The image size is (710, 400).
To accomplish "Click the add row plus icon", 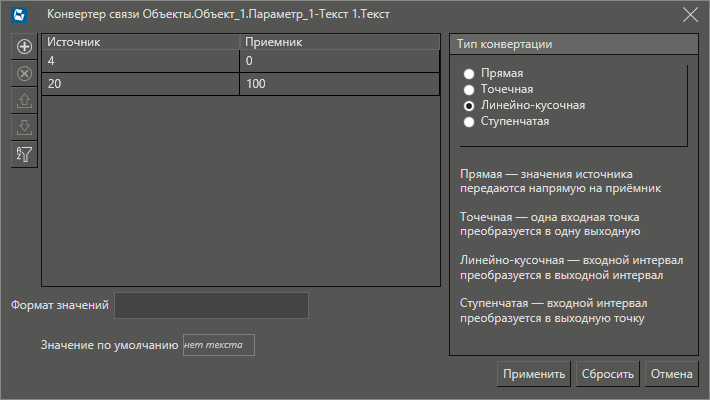I will pos(25,46).
